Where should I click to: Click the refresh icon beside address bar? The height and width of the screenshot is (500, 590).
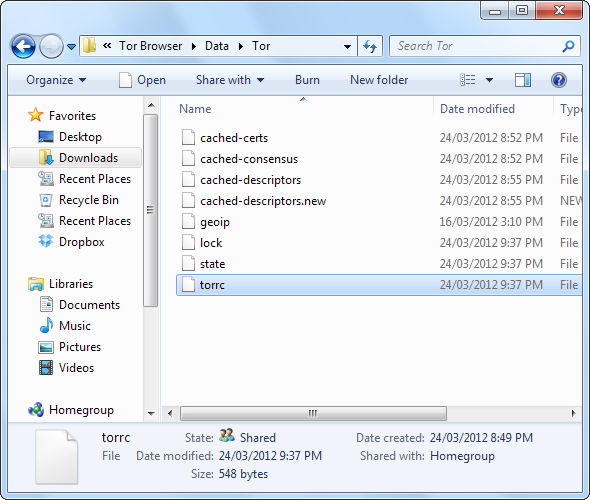coord(370,46)
